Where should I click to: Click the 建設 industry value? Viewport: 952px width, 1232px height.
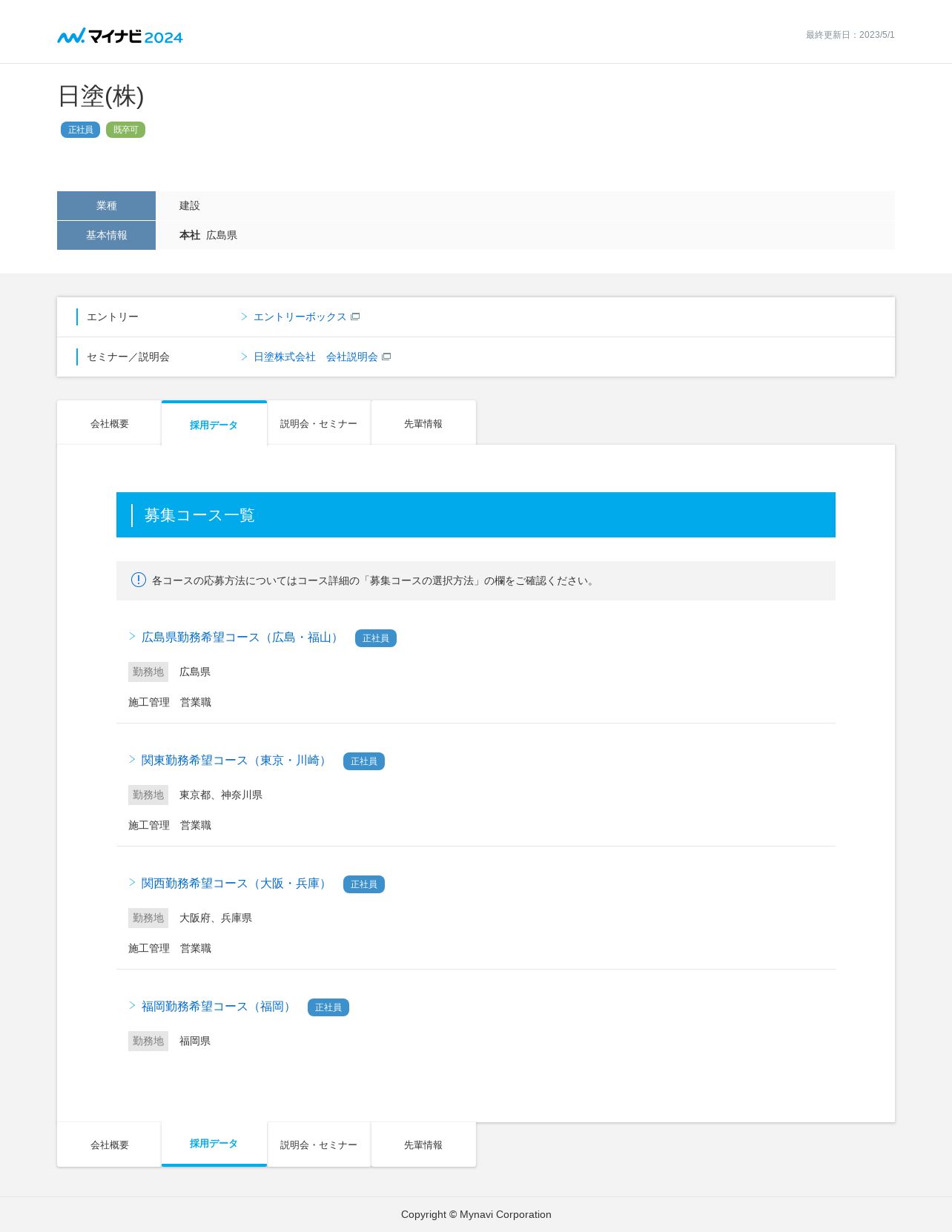click(190, 205)
